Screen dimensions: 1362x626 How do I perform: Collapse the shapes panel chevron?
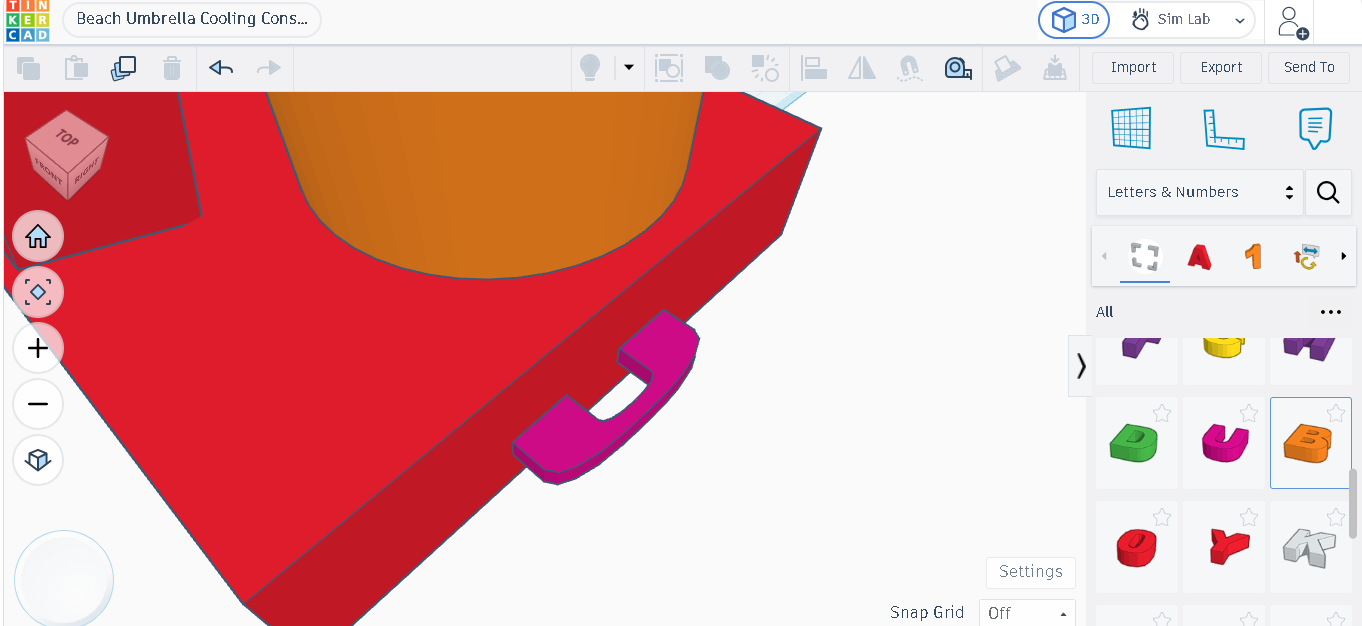click(1080, 366)
